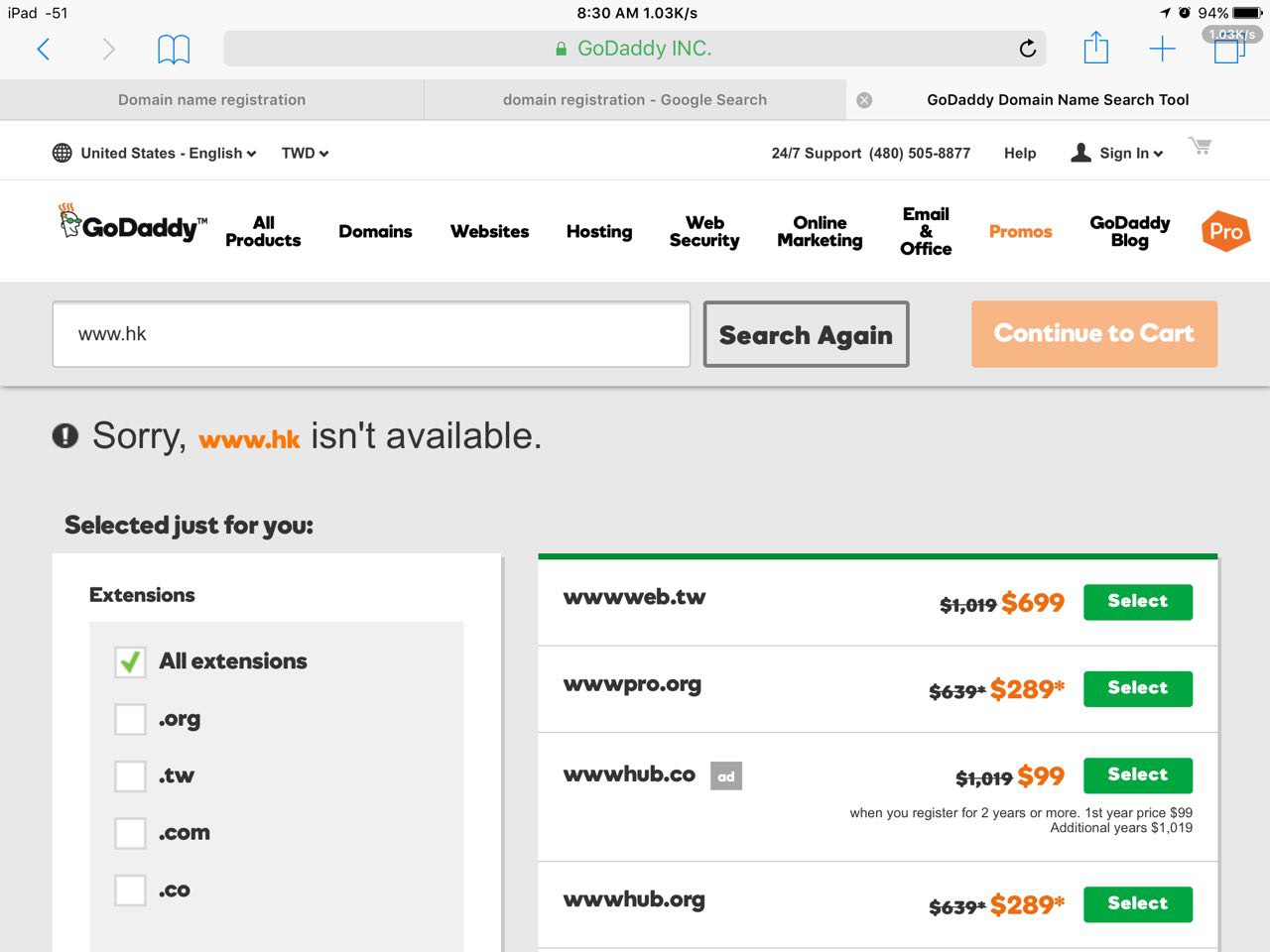Open the Websites menu
1270x952 pixels.
(x=489, y=231)
